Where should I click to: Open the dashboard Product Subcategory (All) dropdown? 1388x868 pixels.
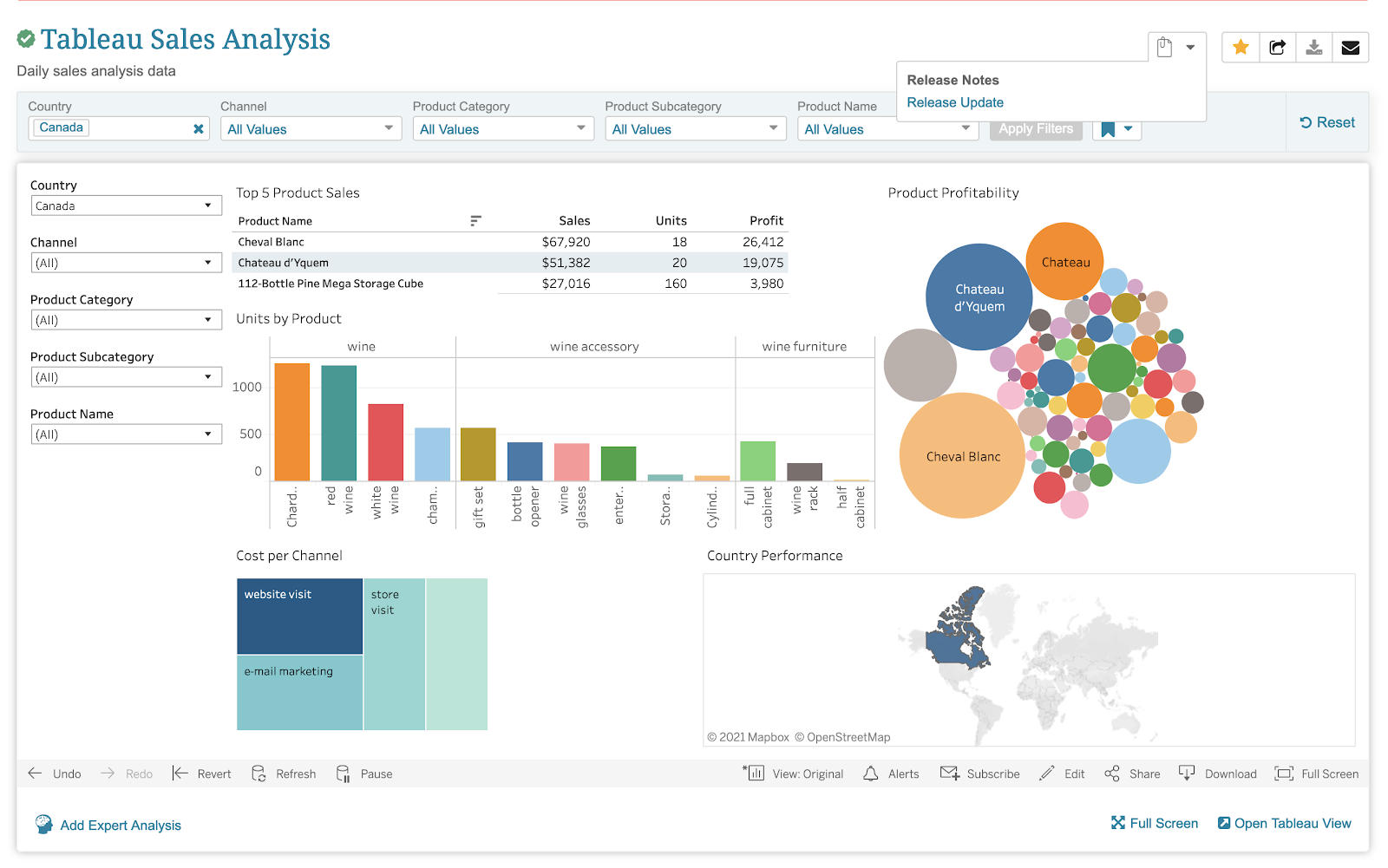click(126, 377)
